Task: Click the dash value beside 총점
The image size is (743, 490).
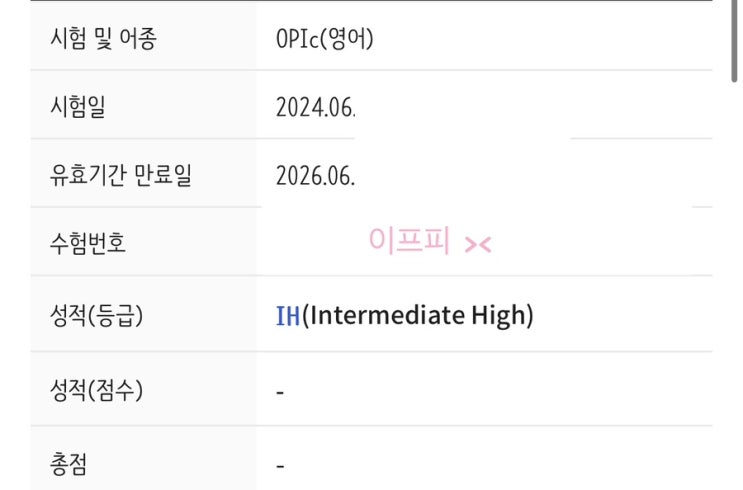Action: pyautogui.click(x=281, y=466)
